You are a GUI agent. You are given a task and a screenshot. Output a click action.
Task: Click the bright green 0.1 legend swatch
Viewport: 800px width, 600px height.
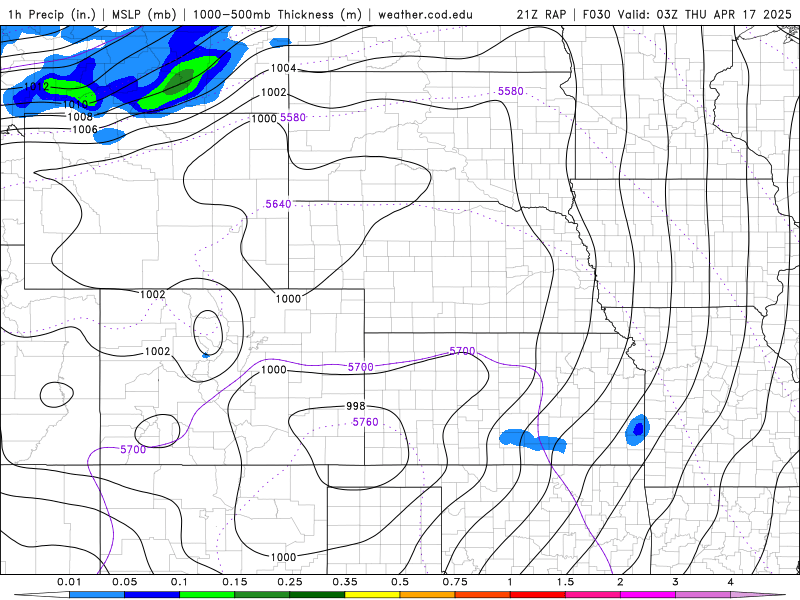tap(207, 595)
